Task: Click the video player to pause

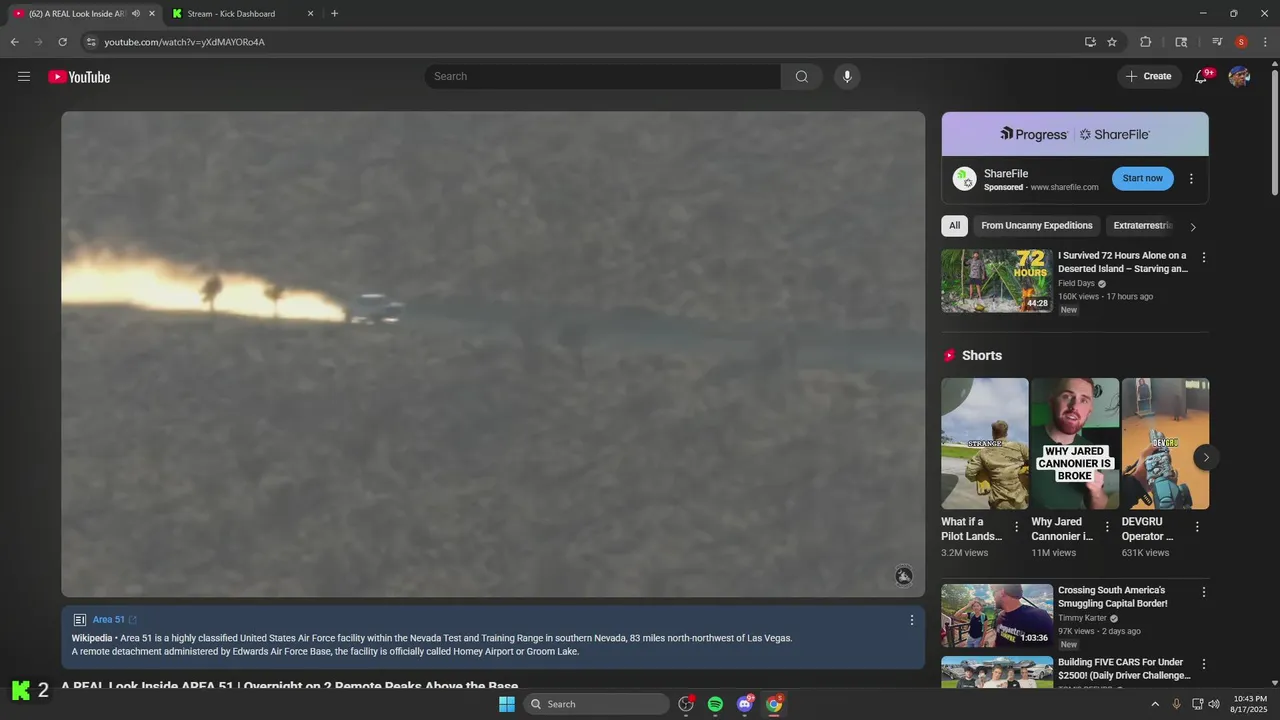Action: pos(493,354)
